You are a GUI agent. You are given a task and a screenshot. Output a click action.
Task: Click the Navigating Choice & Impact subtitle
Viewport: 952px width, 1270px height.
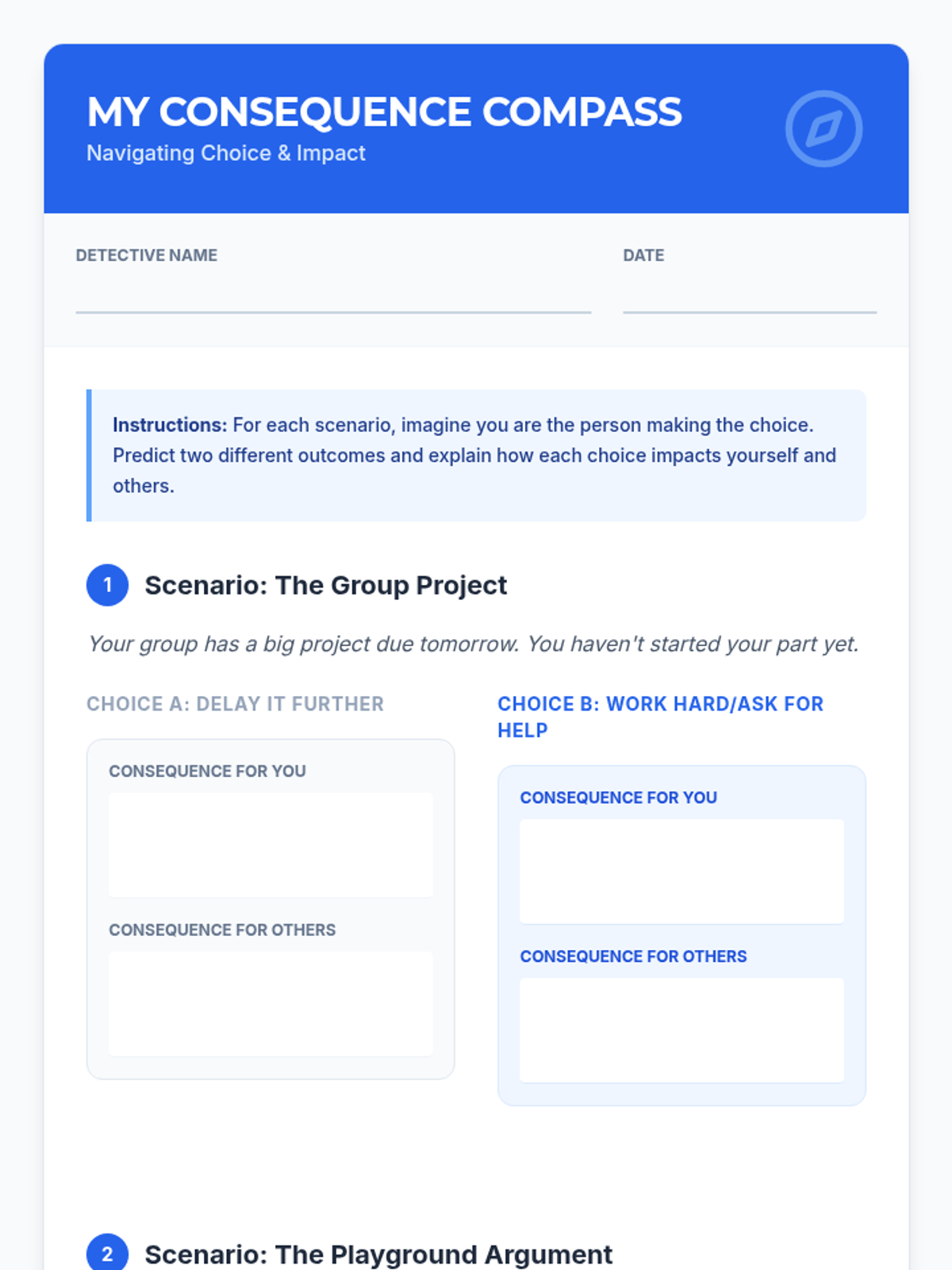click(226, 153)
